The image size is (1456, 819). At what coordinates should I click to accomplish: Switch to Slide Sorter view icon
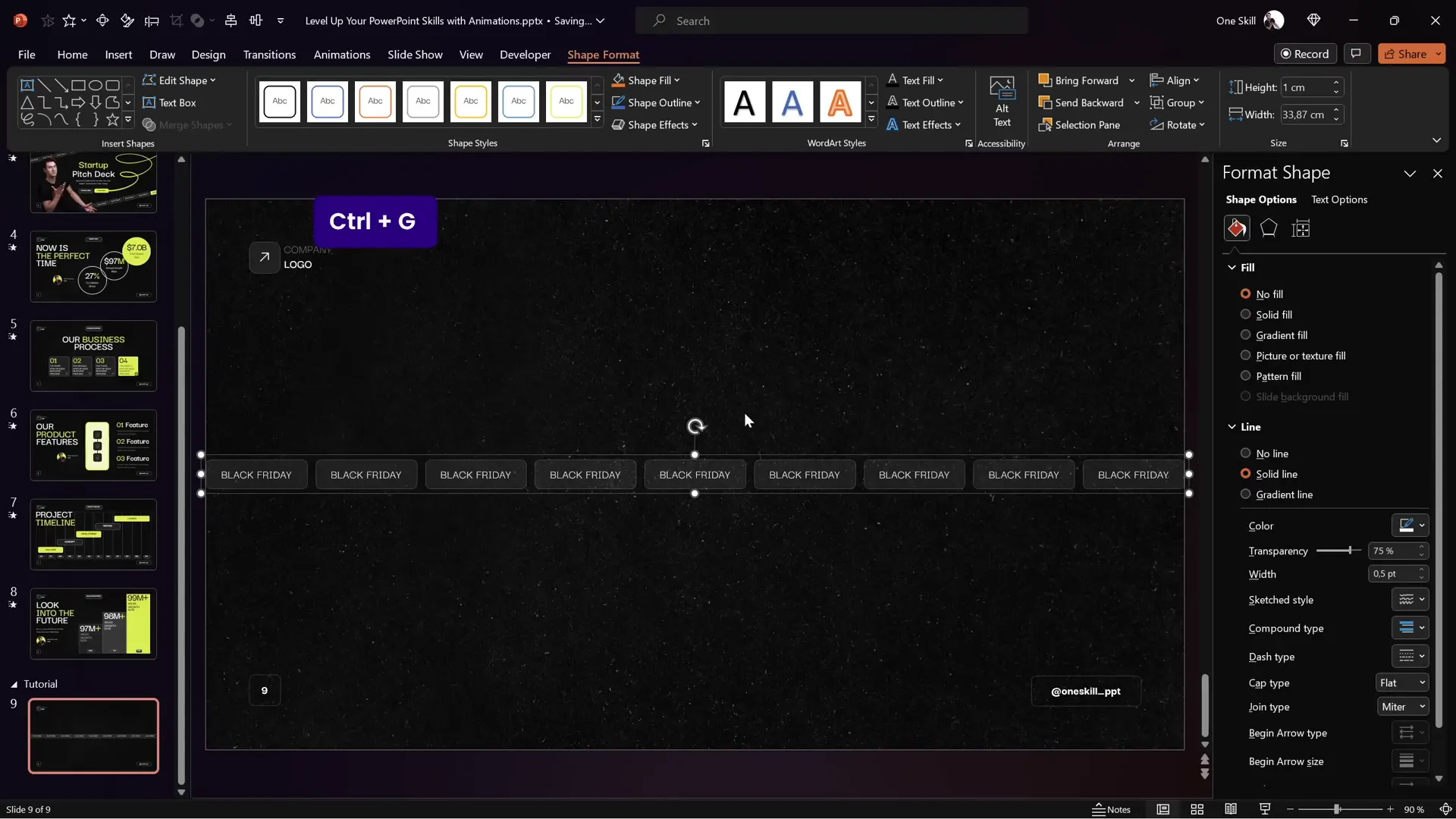1197,809
